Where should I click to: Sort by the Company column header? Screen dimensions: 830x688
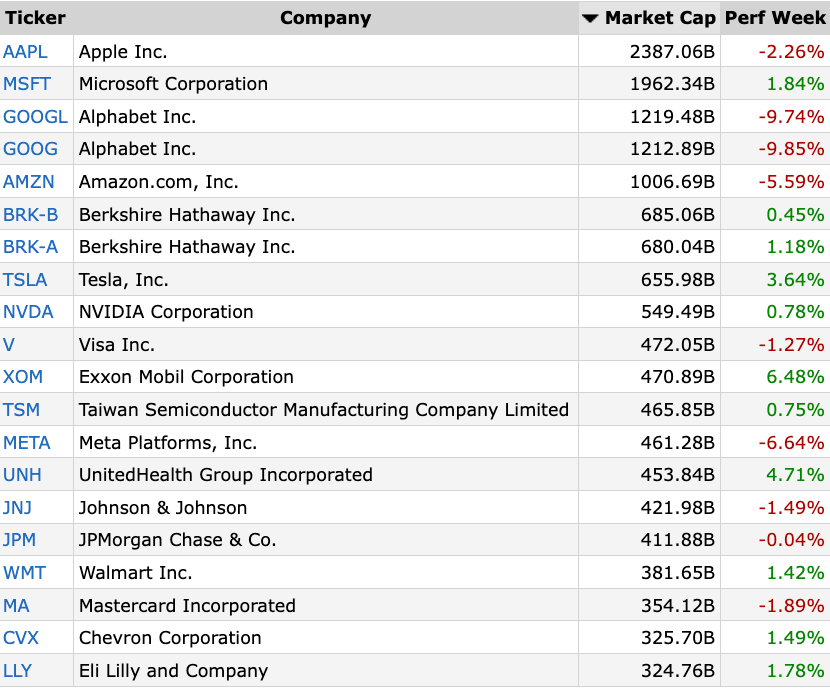click(326, 18)
